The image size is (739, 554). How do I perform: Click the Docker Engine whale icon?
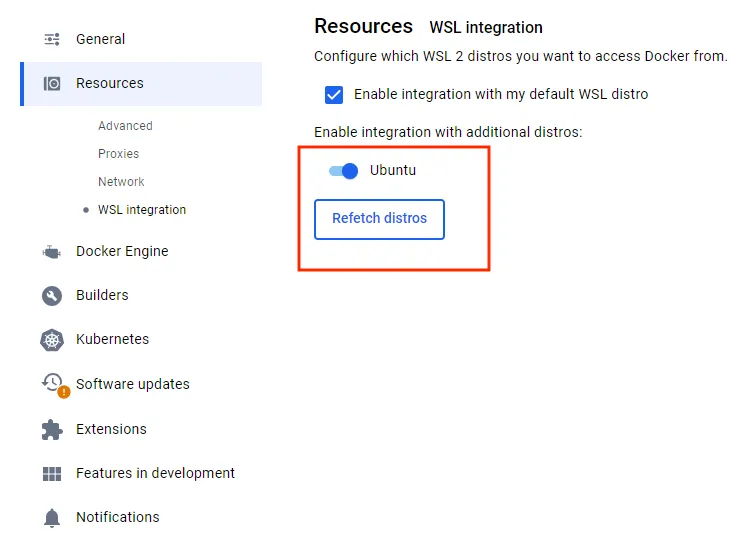coord(52,252)
